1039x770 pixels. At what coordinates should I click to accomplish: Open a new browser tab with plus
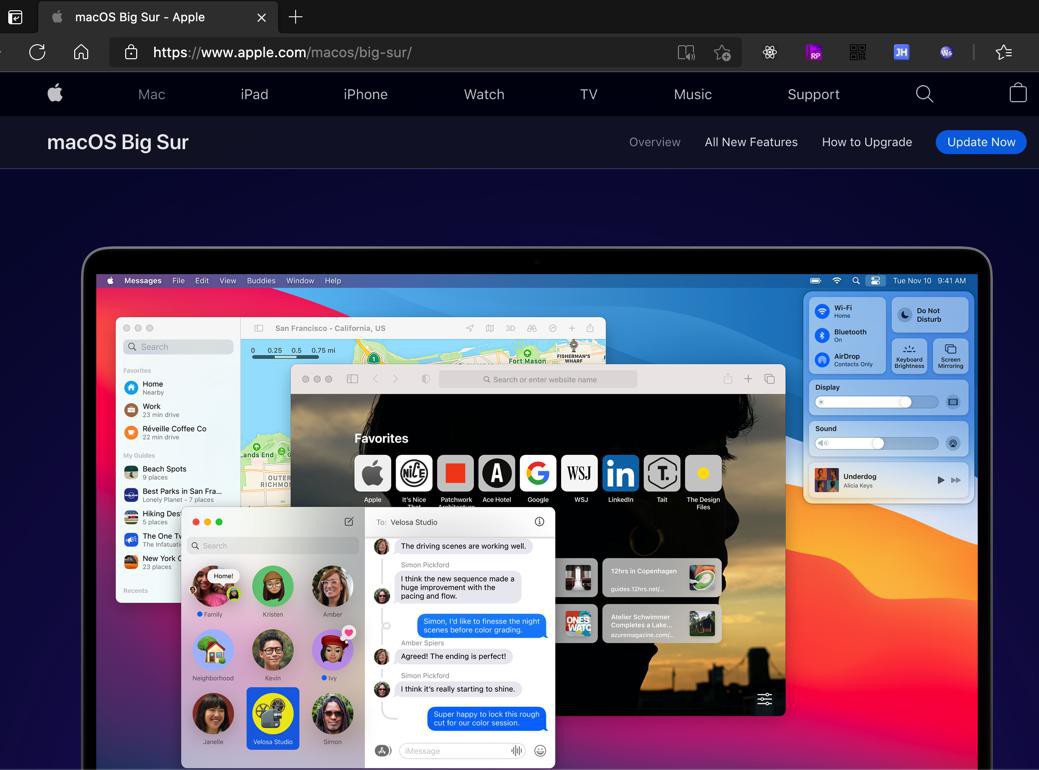(296, 17)
